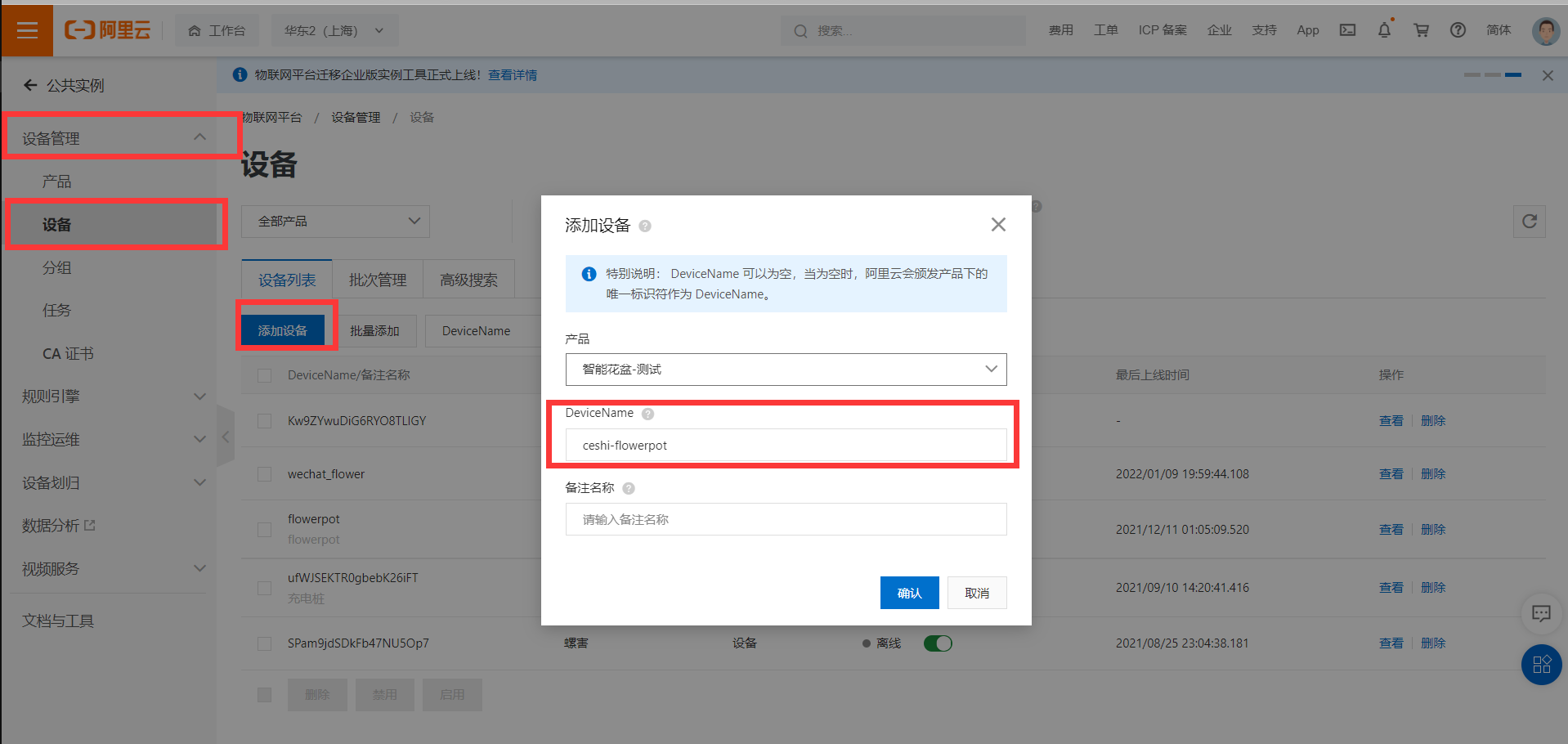The height and width of the screenshot is (744, 1568).
Task: Open the hamburger navigation menu
Action: pos(27,30)
